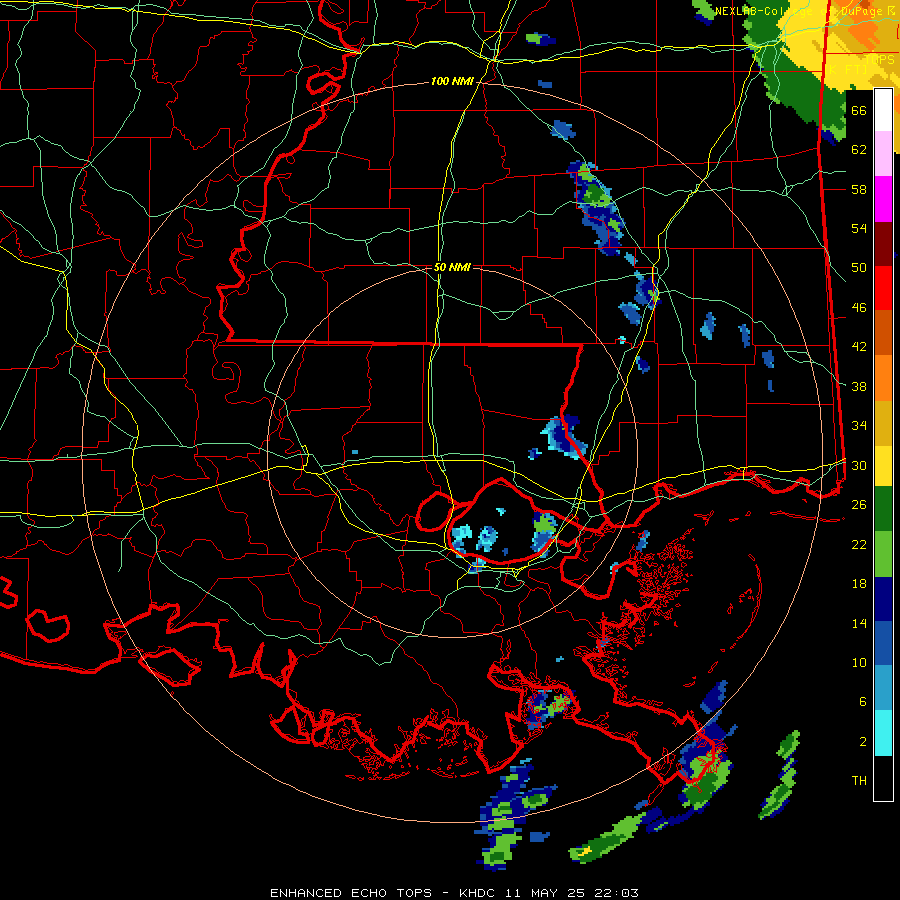
Task: Click the gold legend swatch below 38
Action: click(883, 422)
